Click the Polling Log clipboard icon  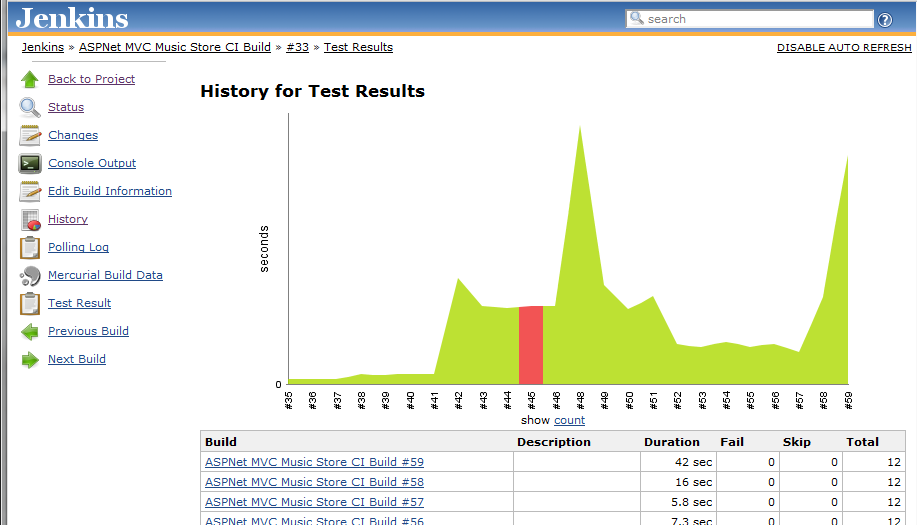pyautogui.click(x=30, y=247)
